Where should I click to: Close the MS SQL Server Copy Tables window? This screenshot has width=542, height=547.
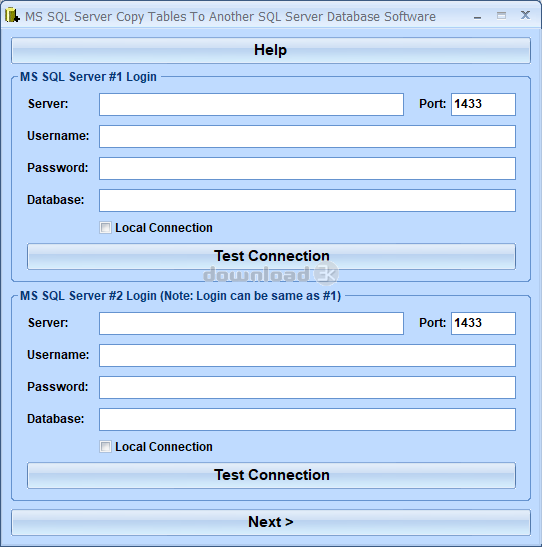(525, 15)
